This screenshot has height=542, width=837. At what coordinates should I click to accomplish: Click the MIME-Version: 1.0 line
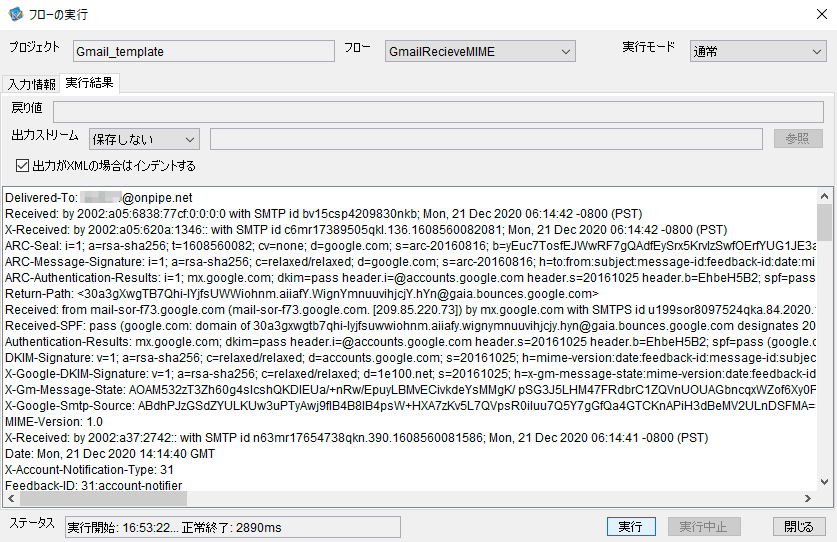(54, 422)
